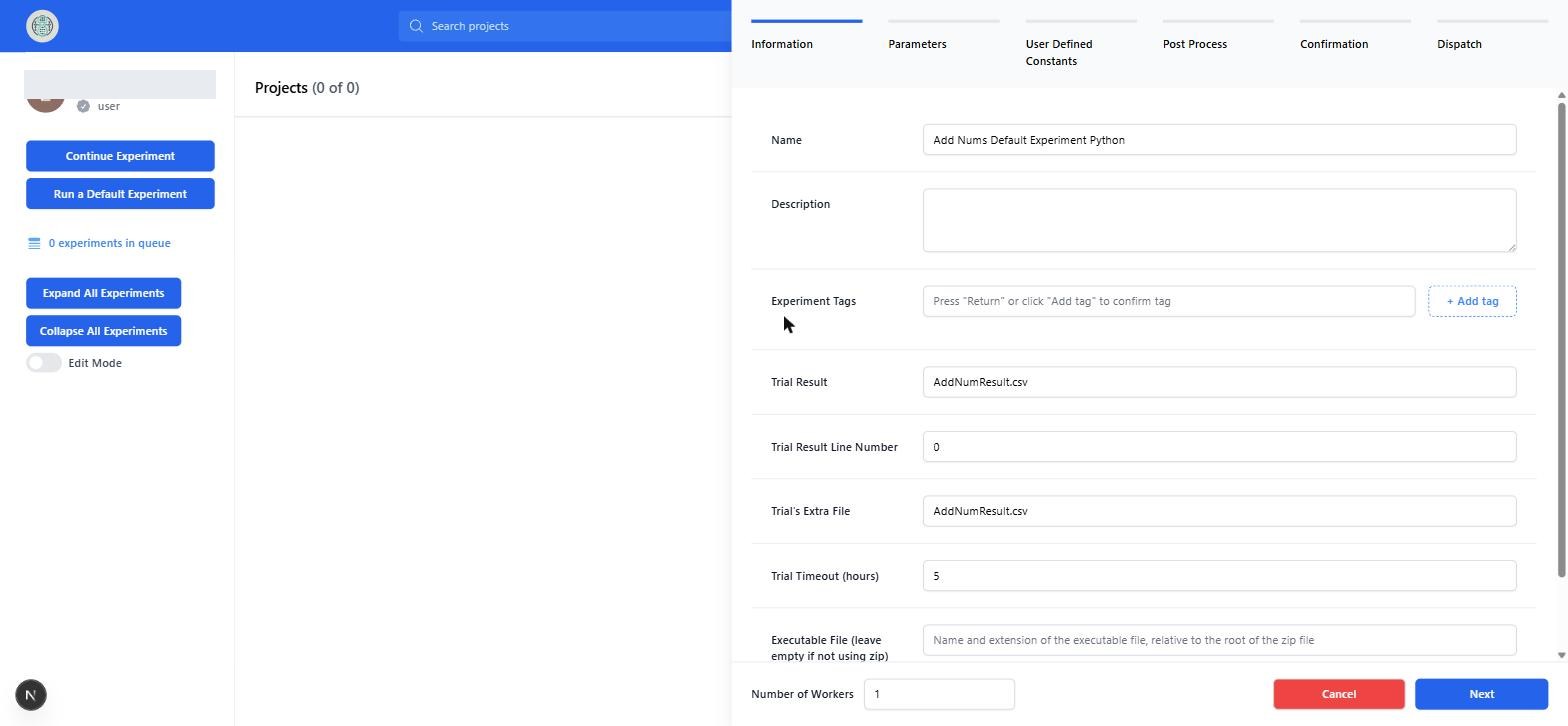The width and height of the screenshot is (1568, 726).
Task: Focus the Trial Timeout (hours) field
Action: (1219, 576)
